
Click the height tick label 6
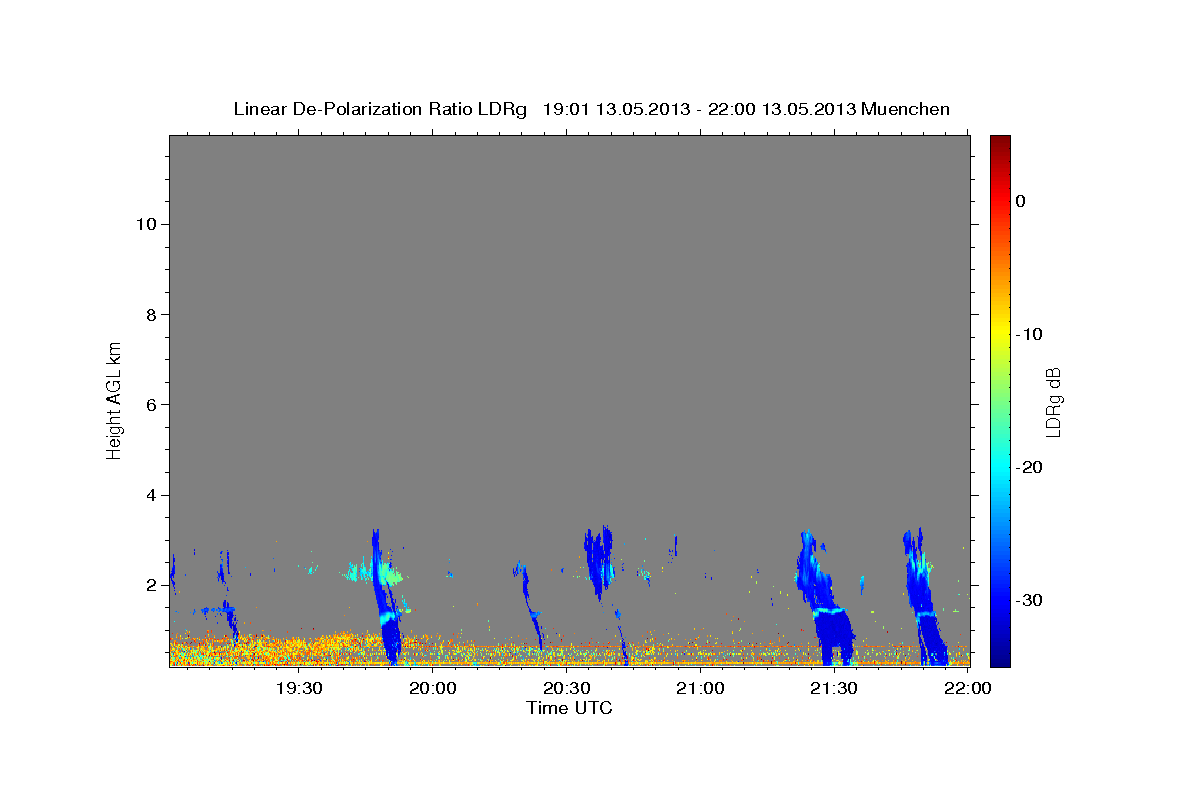[151, 405]
